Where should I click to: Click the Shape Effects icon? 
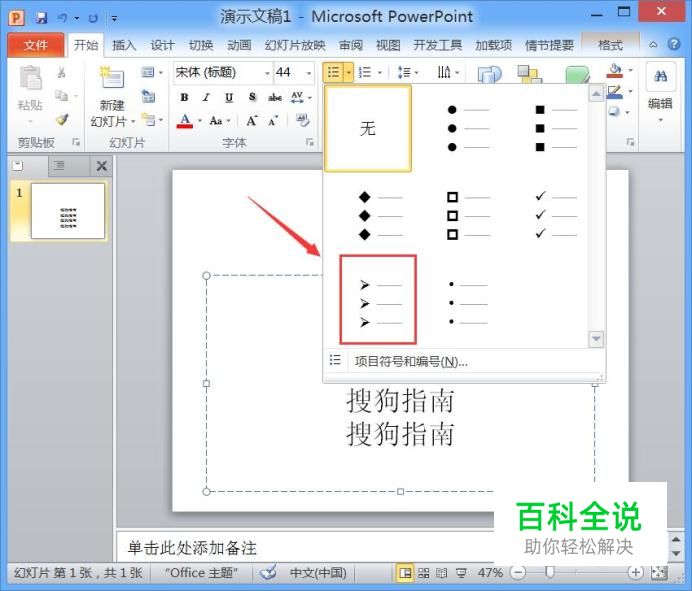(x=615, y=112)
